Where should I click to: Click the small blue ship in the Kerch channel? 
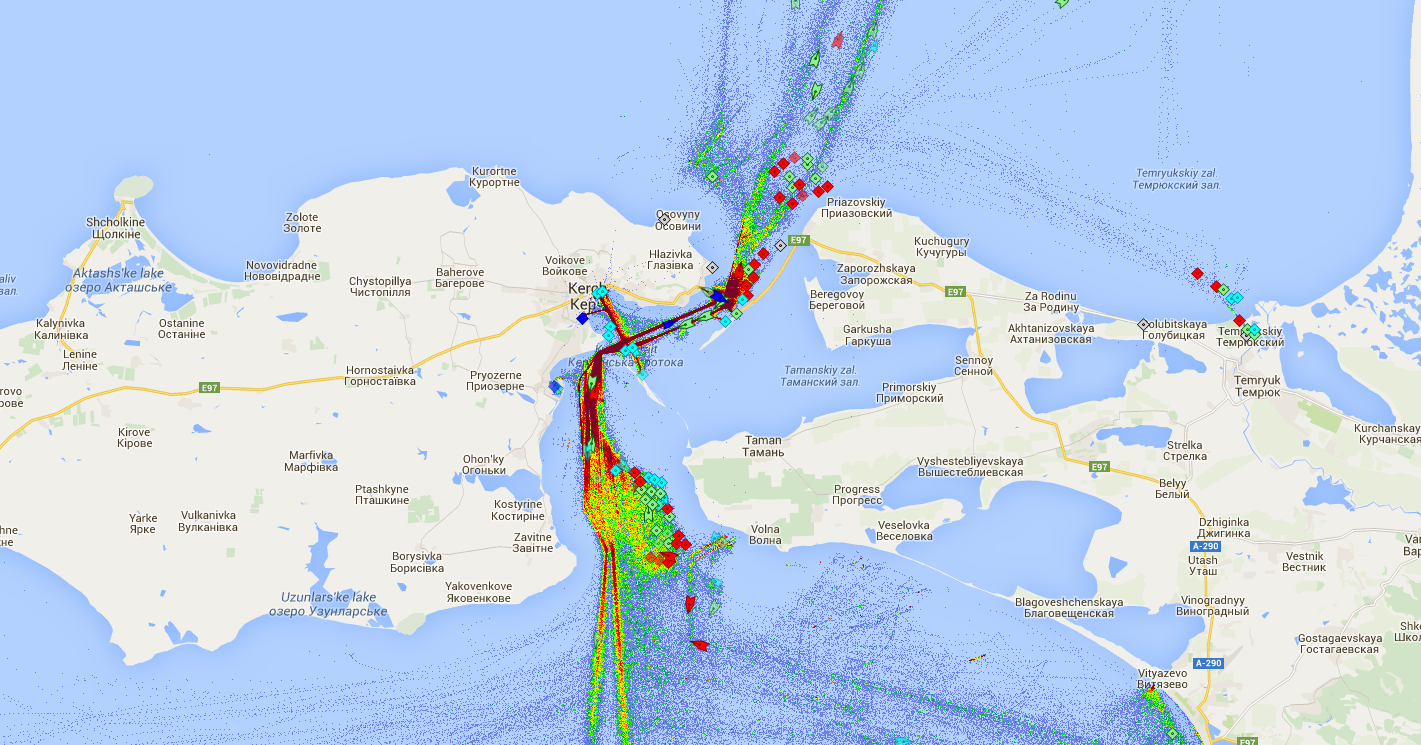tap(667, 323)
